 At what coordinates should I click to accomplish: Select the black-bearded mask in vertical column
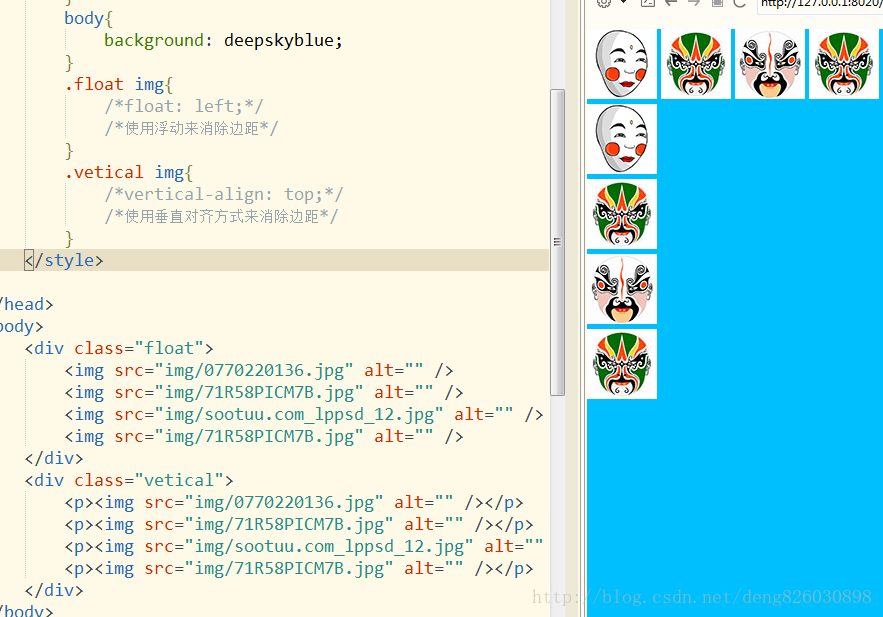(x=622, y=289)
